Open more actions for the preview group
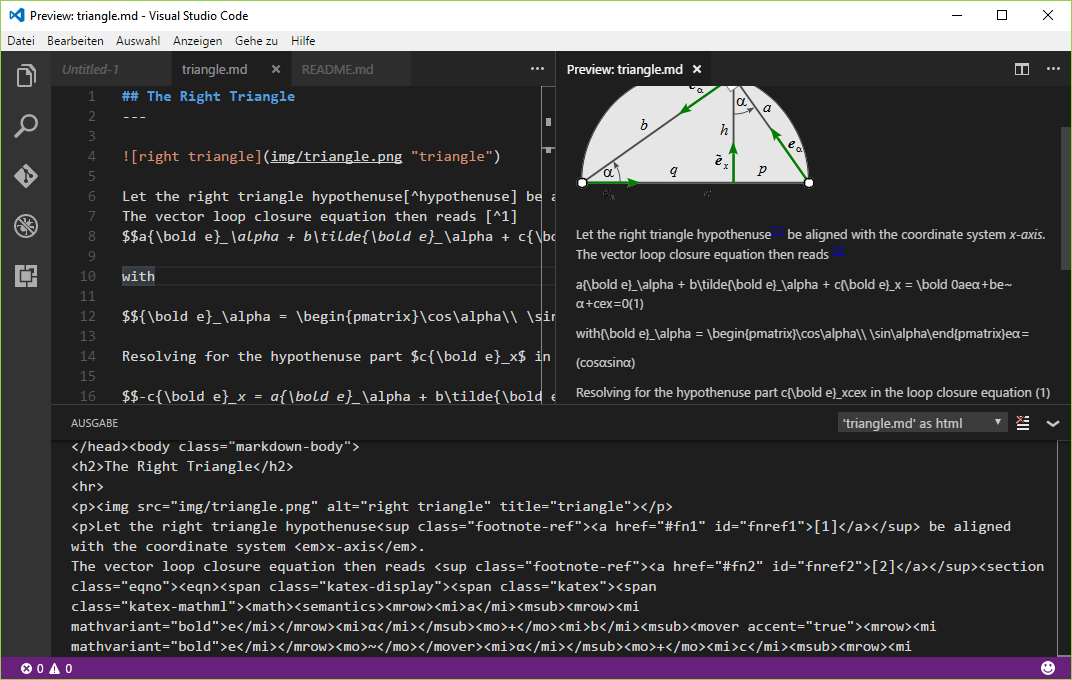This screenshot has height=680, width=1072. pos(1053,68)
